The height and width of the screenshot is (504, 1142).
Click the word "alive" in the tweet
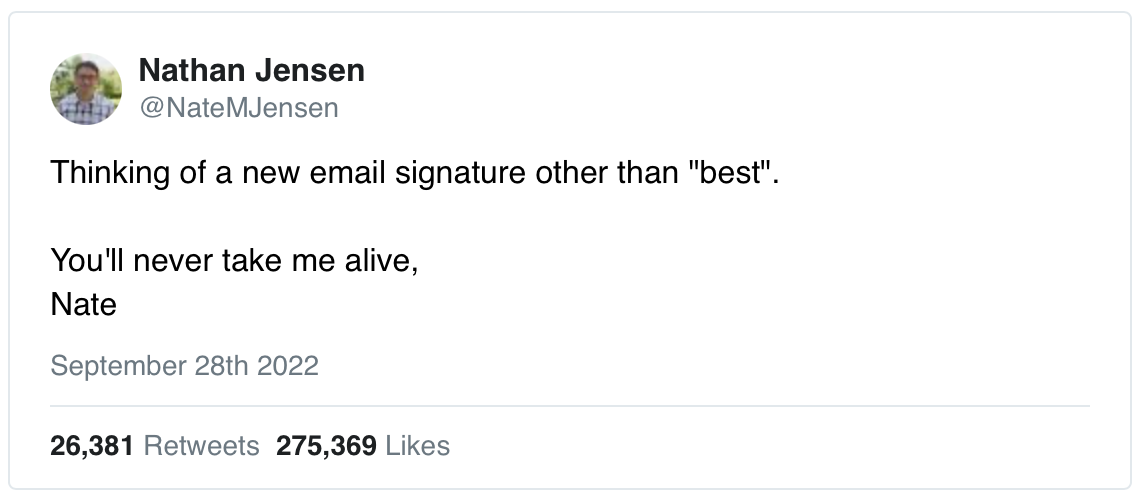[377, 262]
